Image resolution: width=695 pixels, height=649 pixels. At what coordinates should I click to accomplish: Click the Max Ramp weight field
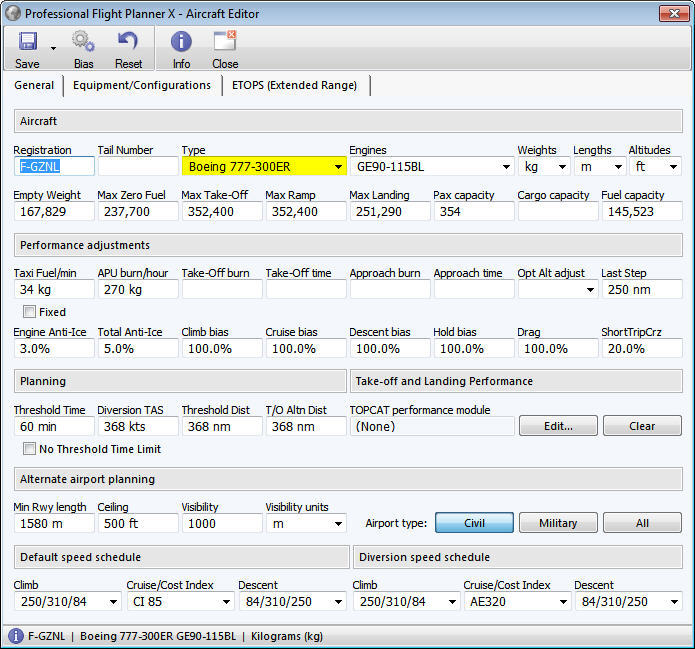click(x=306, y=211)
